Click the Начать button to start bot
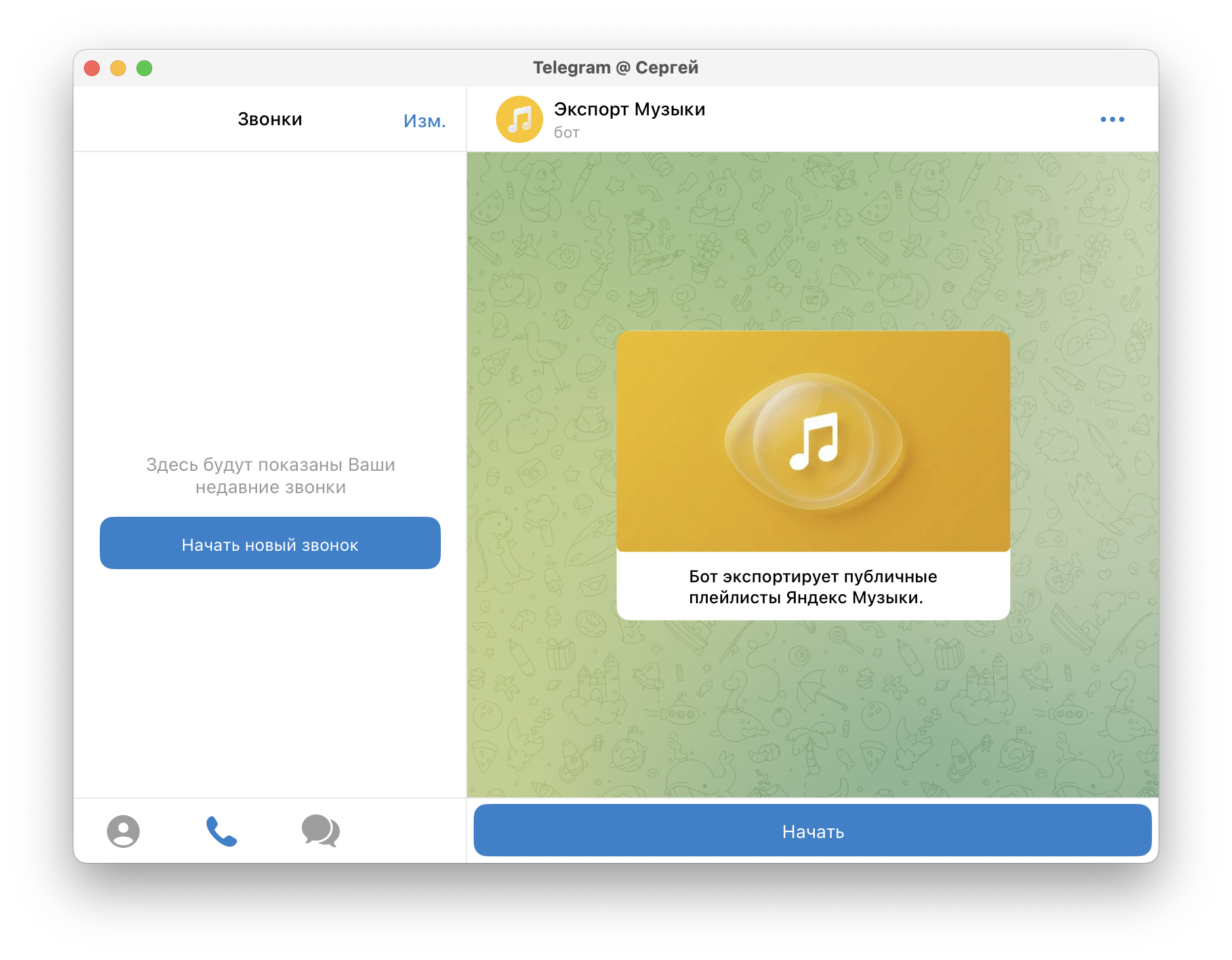Screen dimensions: 1232x960 point(813,830)
